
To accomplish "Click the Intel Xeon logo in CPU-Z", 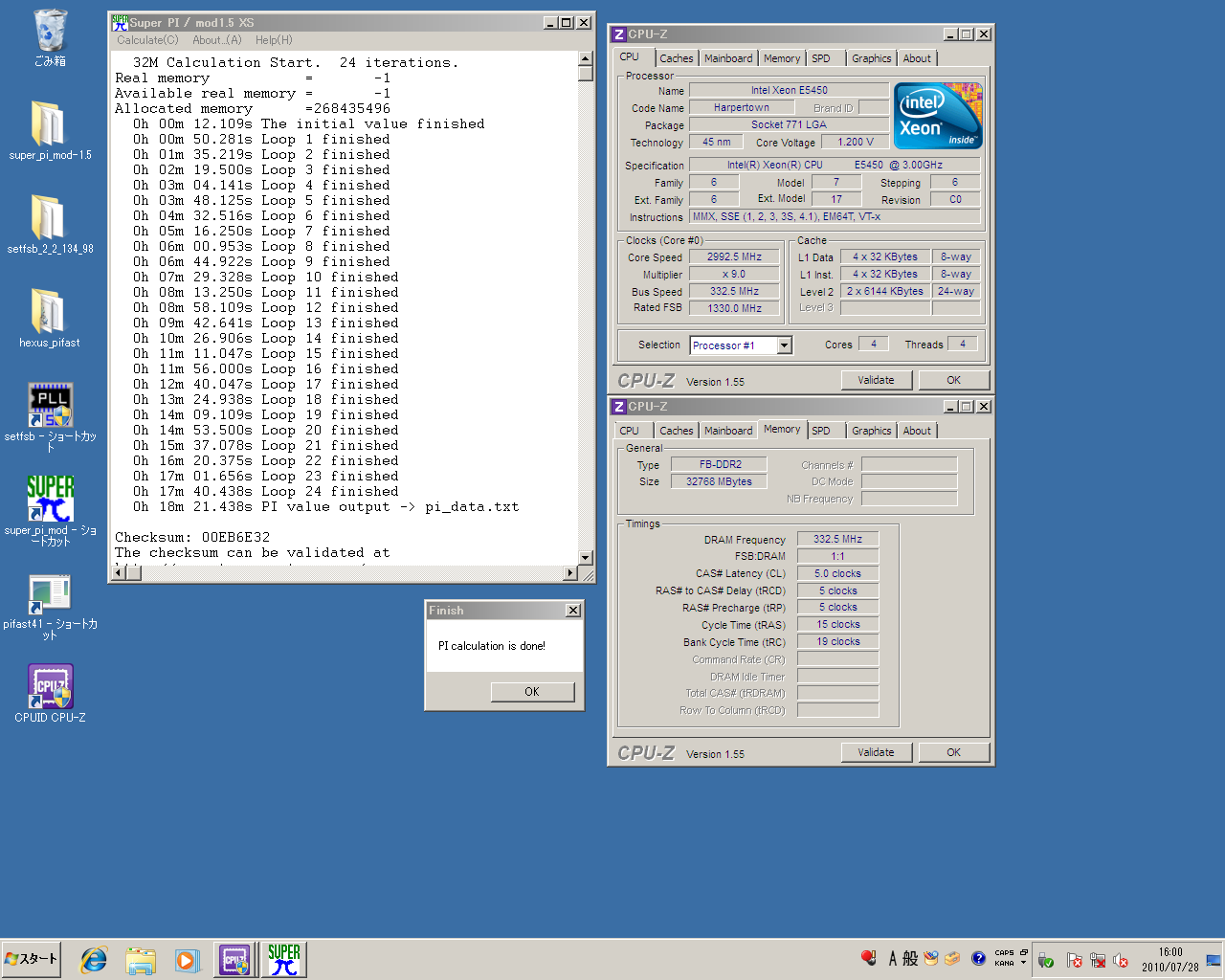I will (x=938, y=116).
